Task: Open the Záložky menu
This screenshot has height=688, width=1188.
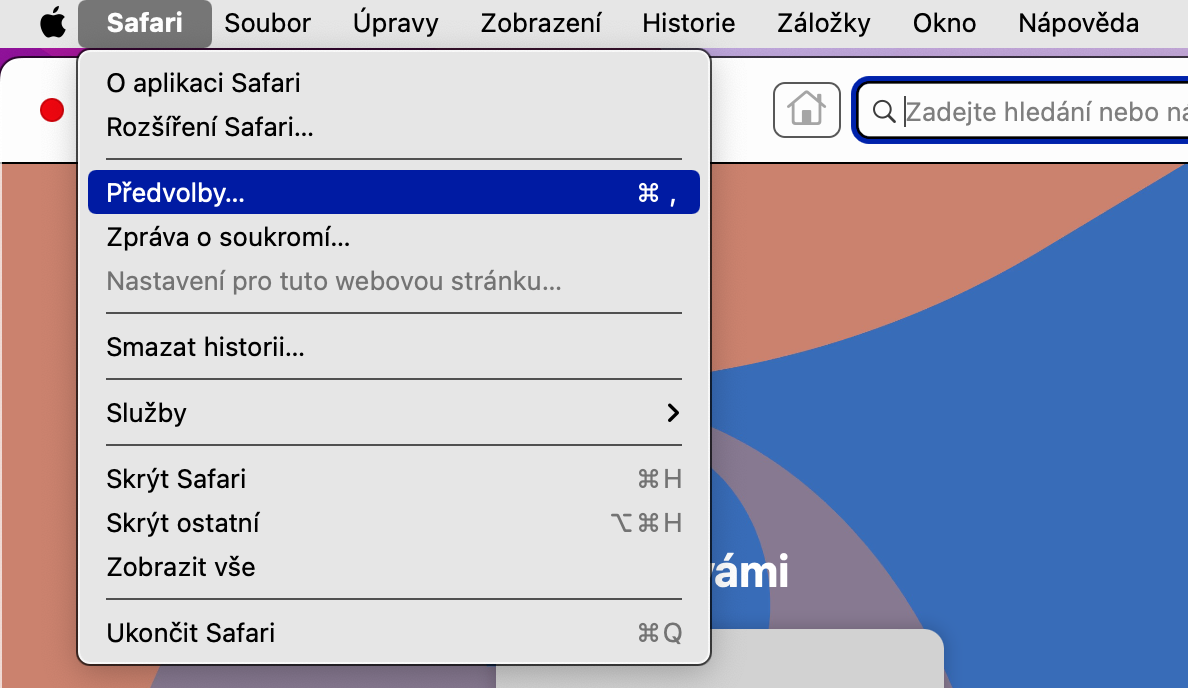Action: tap(824, 23)
